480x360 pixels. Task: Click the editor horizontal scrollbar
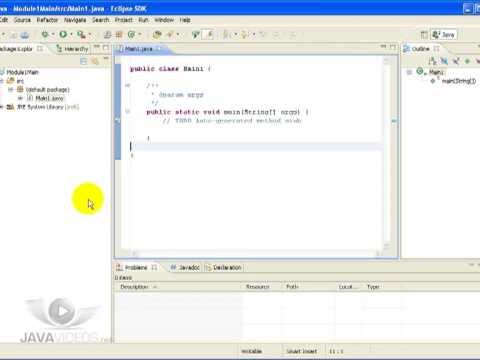point(255,254)
